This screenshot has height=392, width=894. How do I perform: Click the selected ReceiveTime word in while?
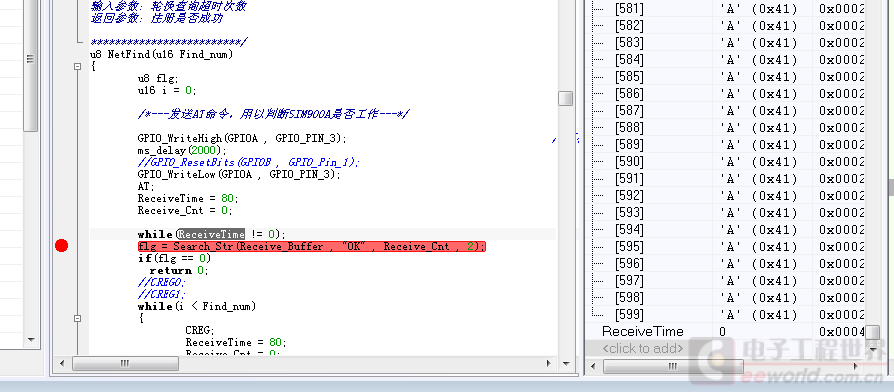coord(212,234)
